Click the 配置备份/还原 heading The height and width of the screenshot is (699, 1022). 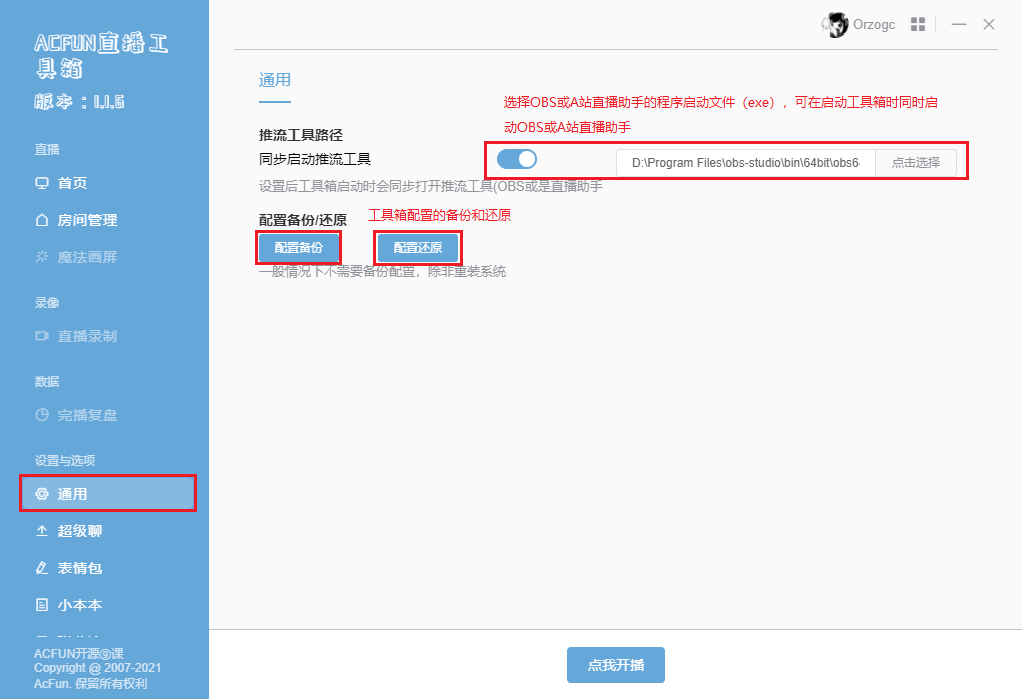[302, 220]
